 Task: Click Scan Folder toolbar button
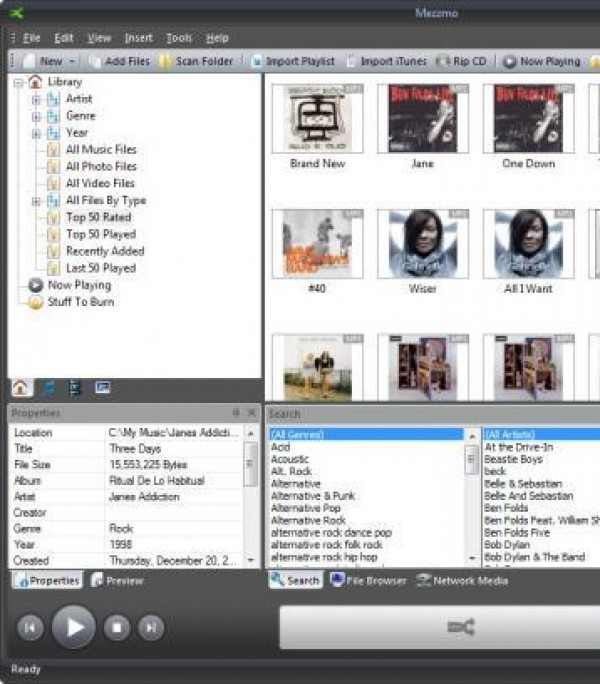[x=196, y=61]
